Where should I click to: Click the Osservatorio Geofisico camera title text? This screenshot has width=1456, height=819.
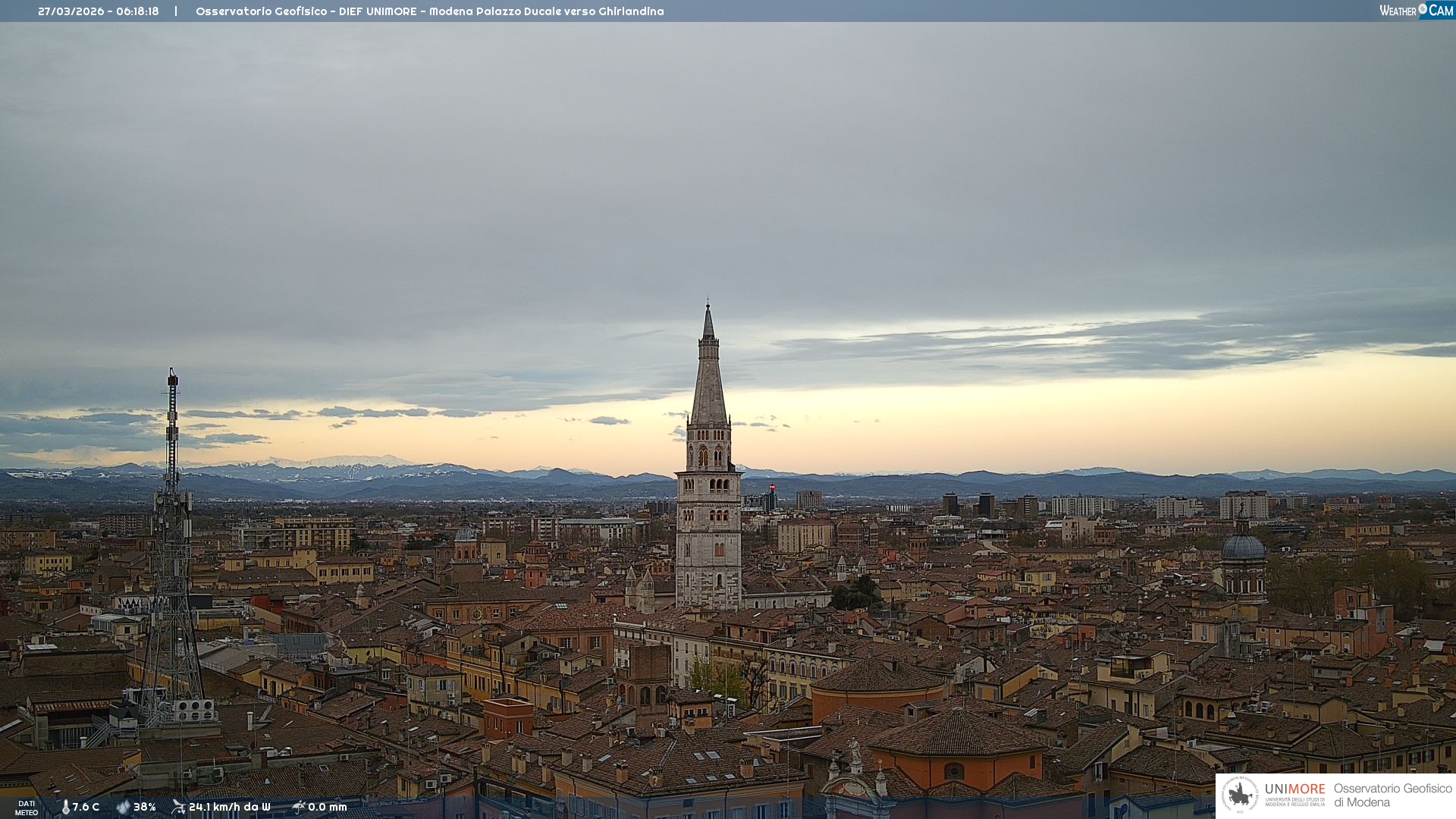coord(429,11)
